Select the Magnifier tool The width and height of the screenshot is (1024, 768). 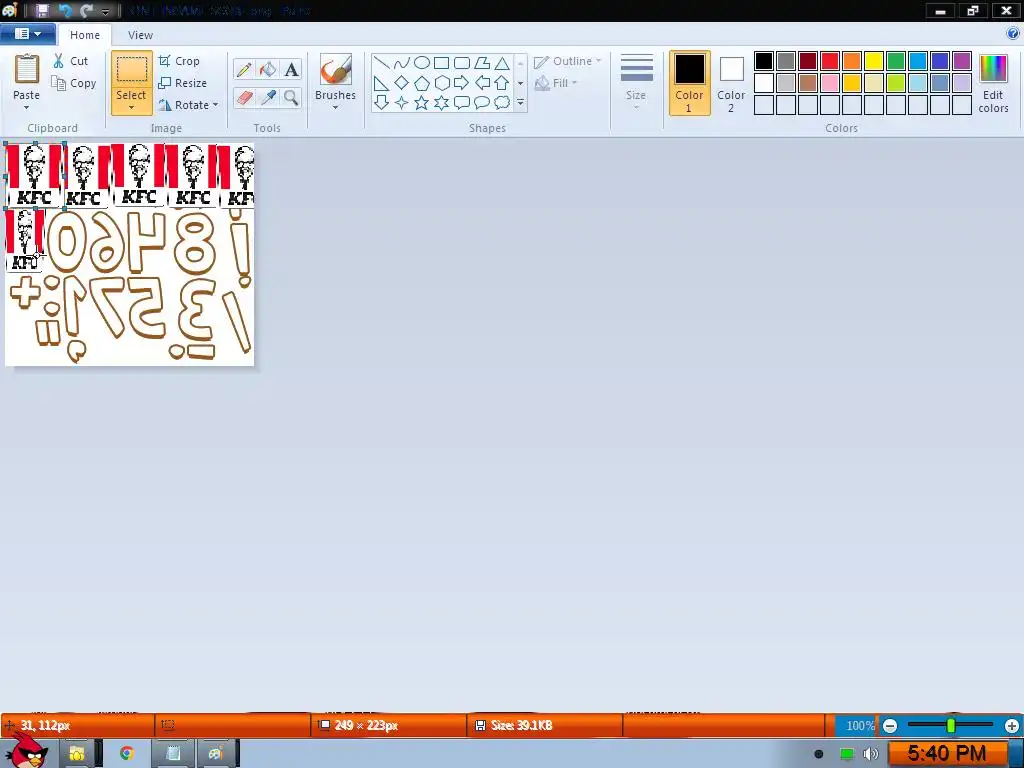(291, 98)
